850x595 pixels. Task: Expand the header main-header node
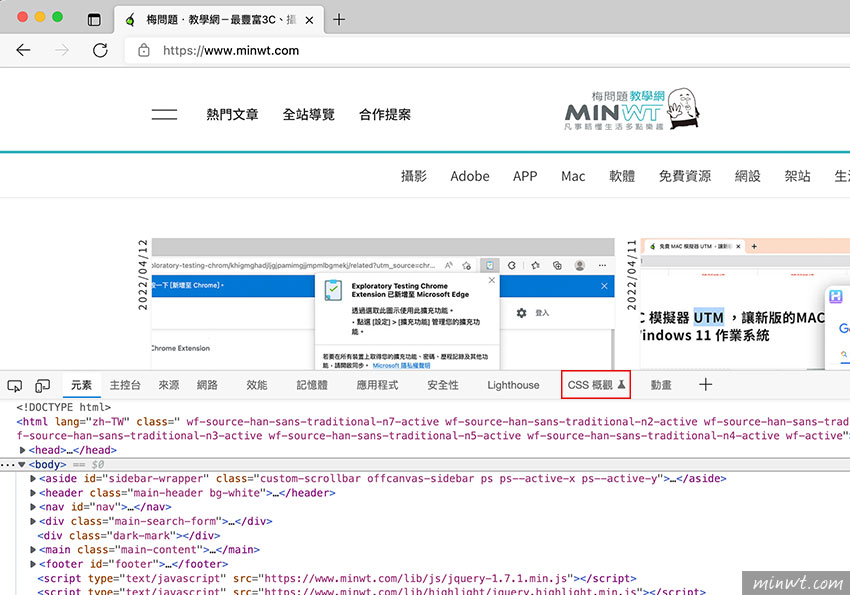point(33,493)
